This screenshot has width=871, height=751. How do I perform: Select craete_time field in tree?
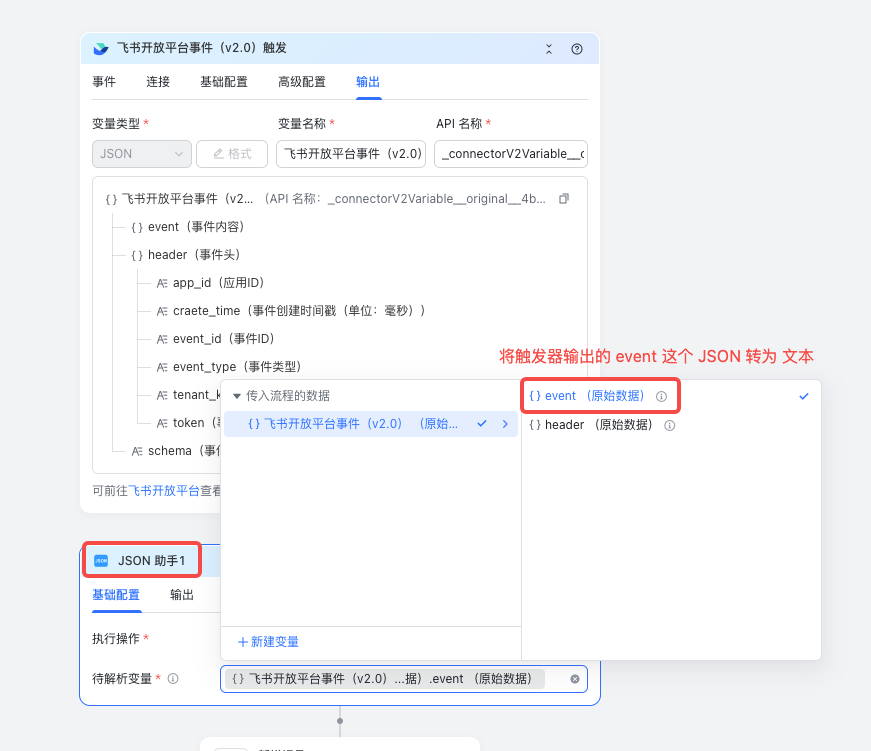click(291, 311)
